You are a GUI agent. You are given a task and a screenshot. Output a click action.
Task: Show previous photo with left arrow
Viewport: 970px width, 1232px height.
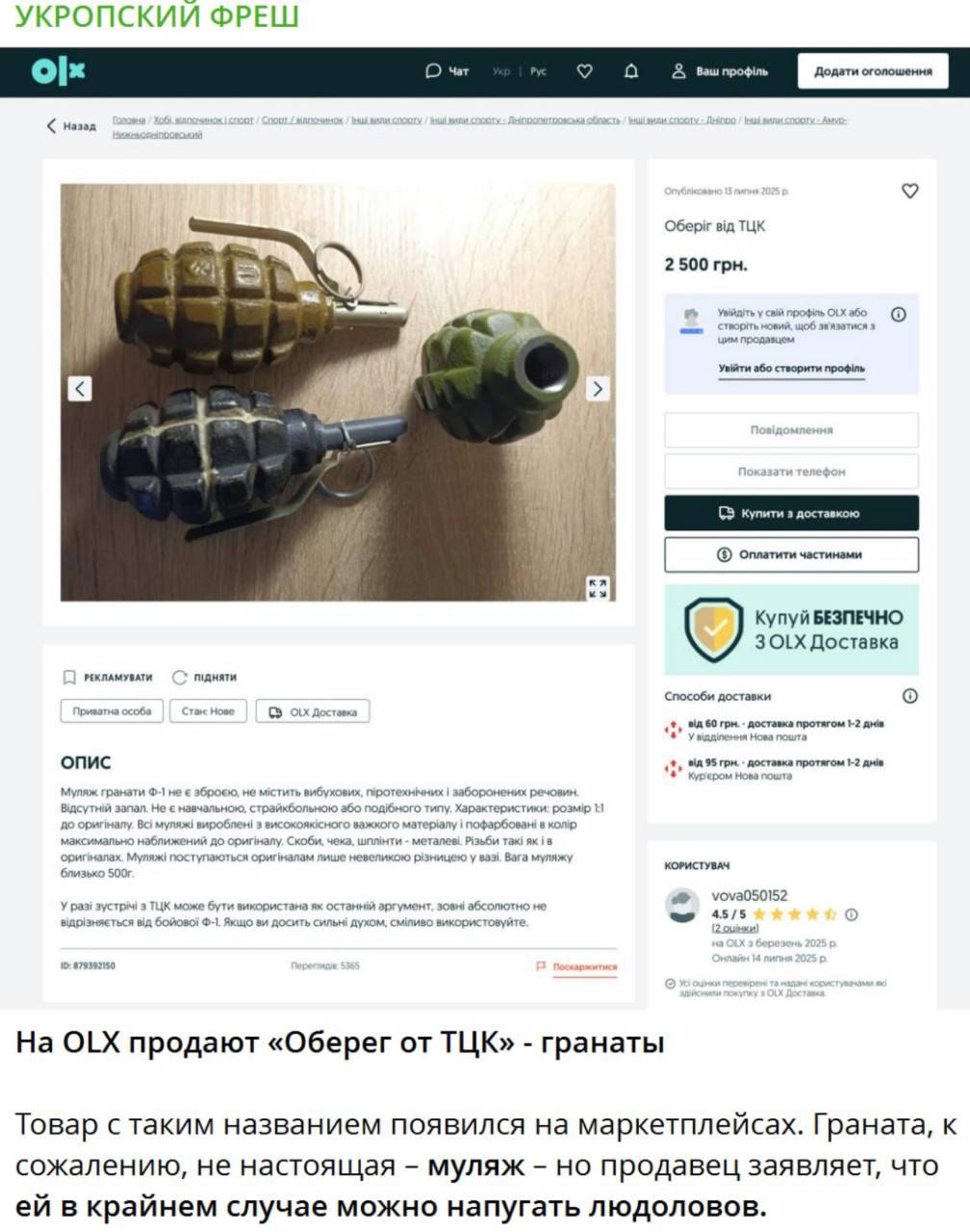point(80,389)
